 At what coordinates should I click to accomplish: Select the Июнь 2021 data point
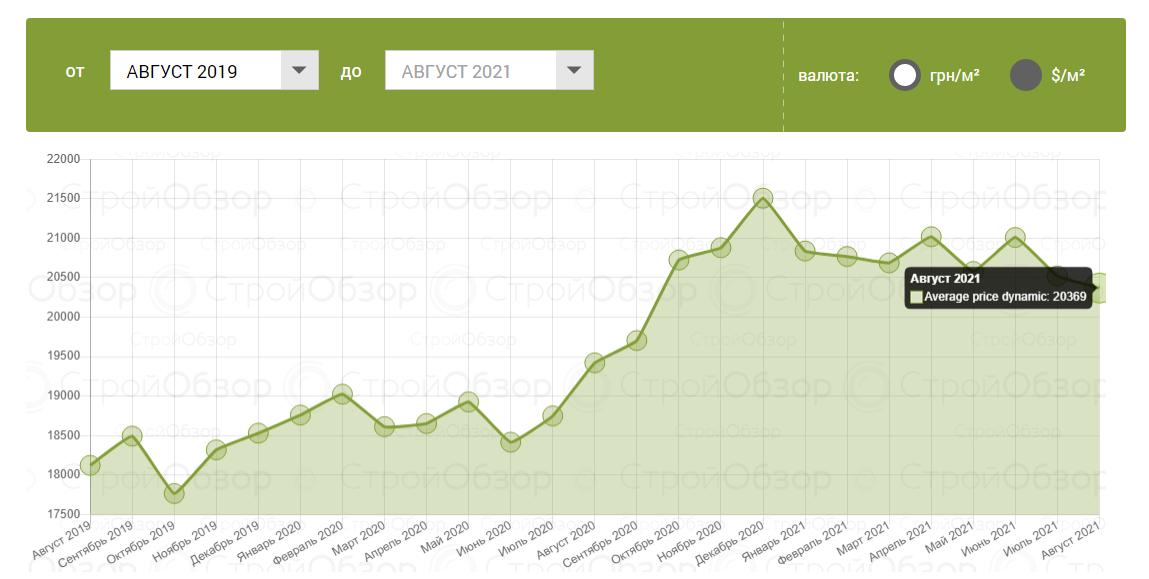coord(1015,237)
